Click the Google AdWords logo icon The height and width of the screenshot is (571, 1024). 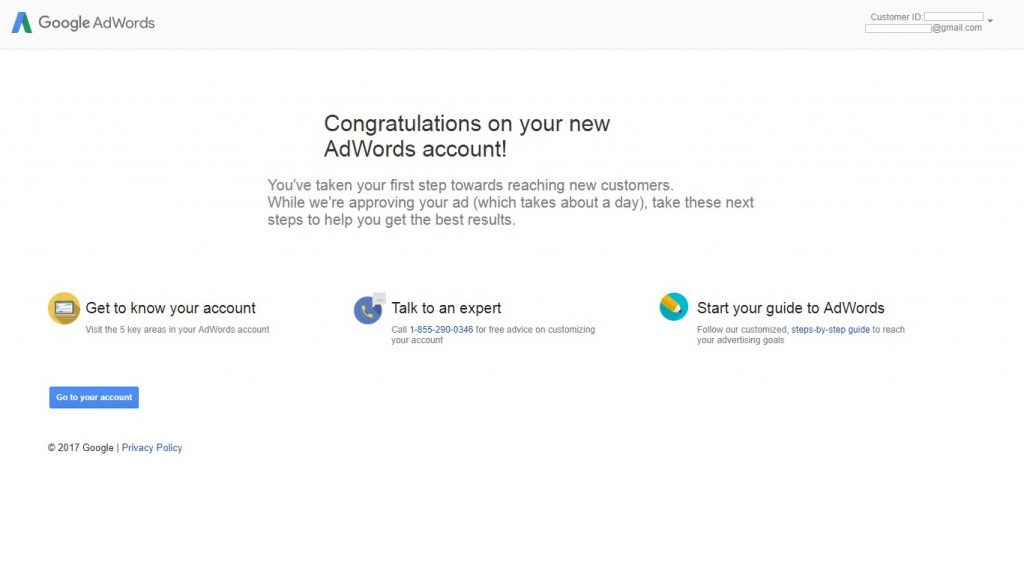22,22
